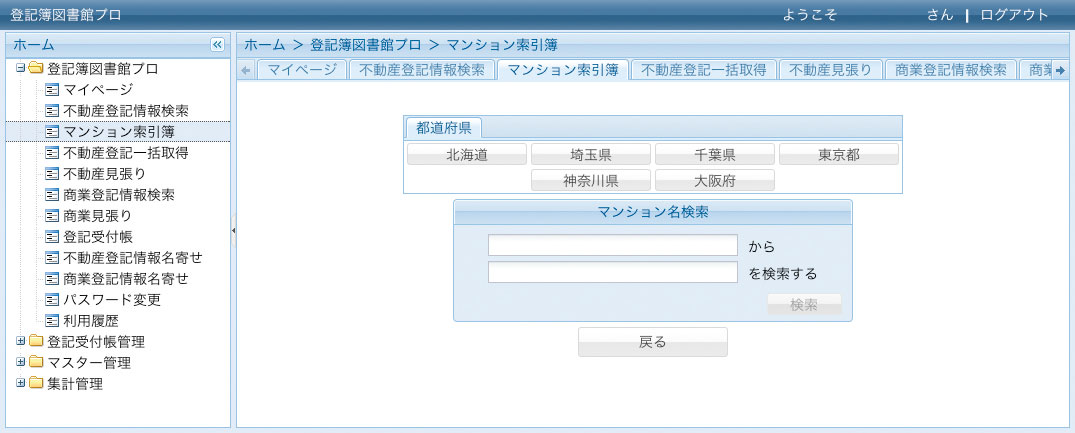The height and width of the screenshot is (433, 1075).
Task: Click the マスター管理 folder icon
Action: pos(36,362)
